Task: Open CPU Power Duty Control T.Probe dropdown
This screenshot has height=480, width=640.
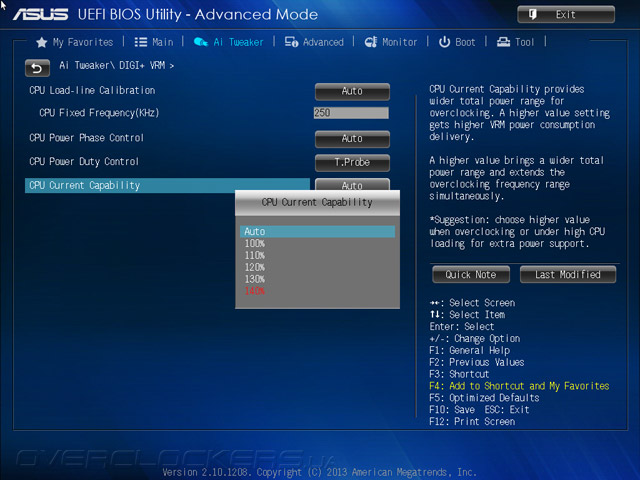Action: pos(352,162)
